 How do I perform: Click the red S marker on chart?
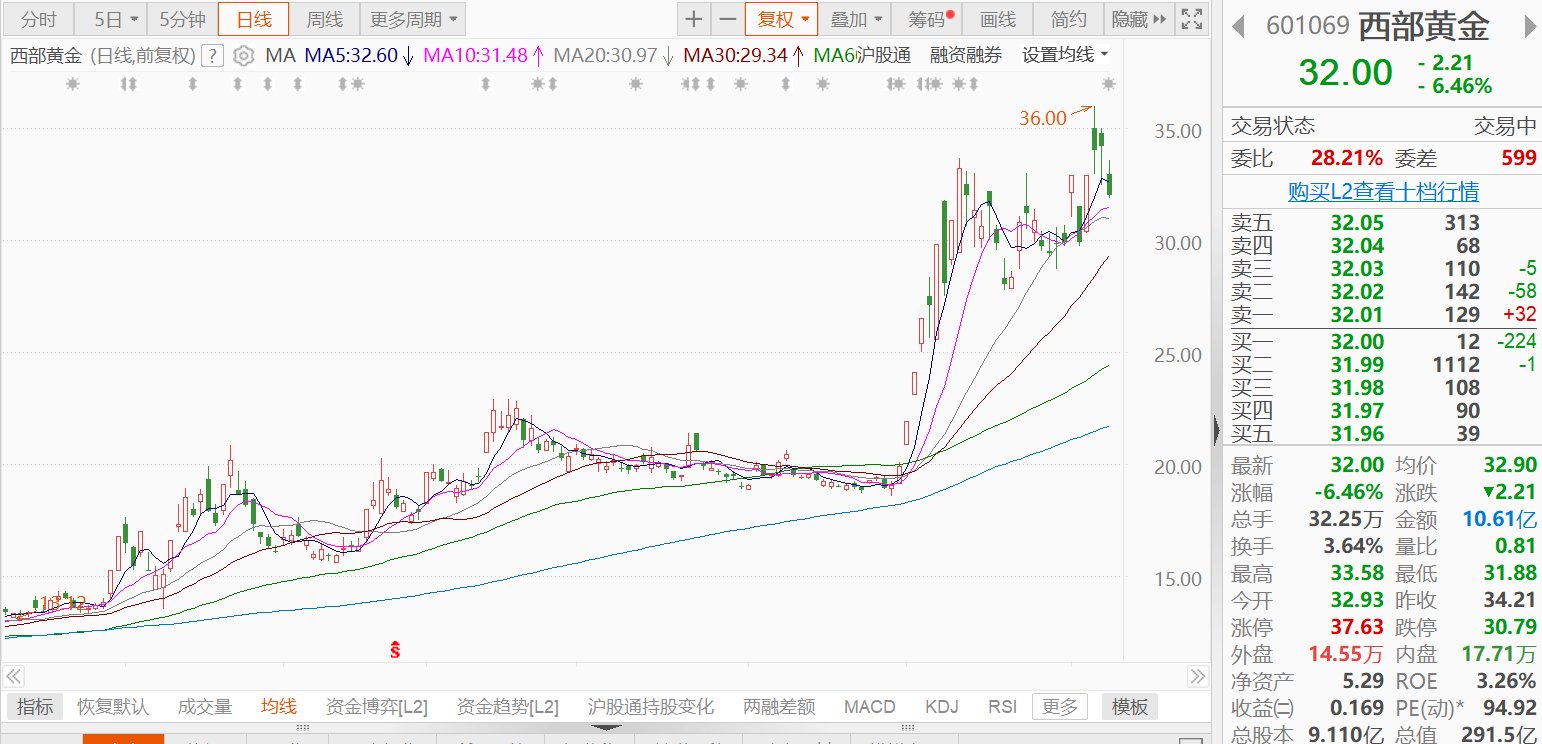(396, 650)
